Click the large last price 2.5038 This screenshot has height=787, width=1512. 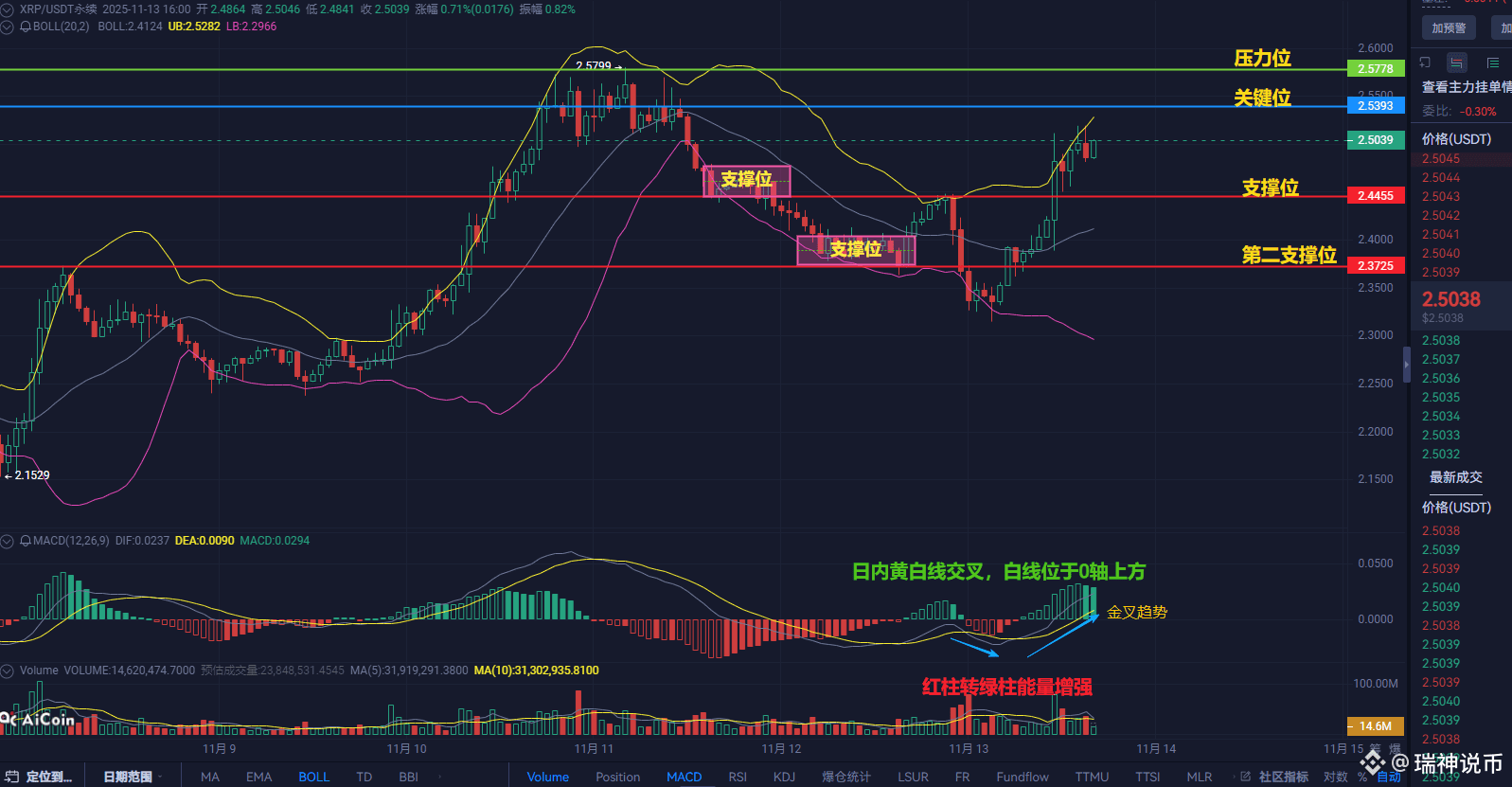1451,299
